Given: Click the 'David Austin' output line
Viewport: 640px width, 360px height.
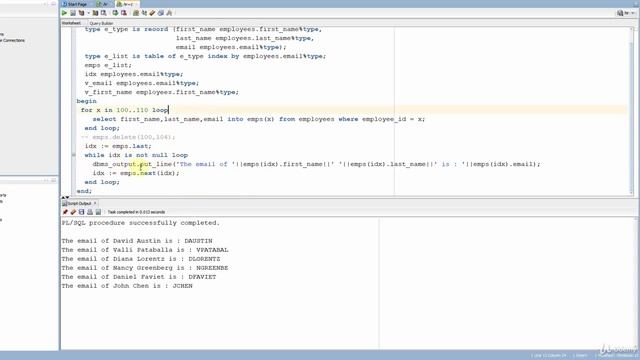Looking at the screenshot, I should (x=137, y=241).
